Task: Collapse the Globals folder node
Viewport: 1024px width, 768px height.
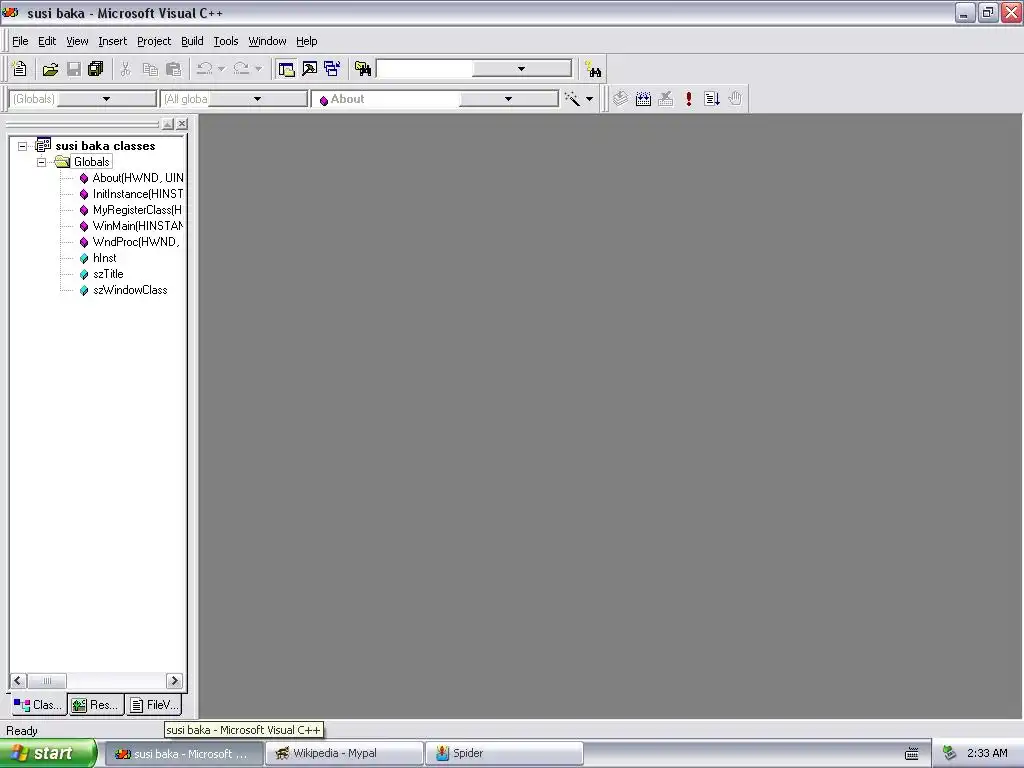Action: click(x=41, y=162)
